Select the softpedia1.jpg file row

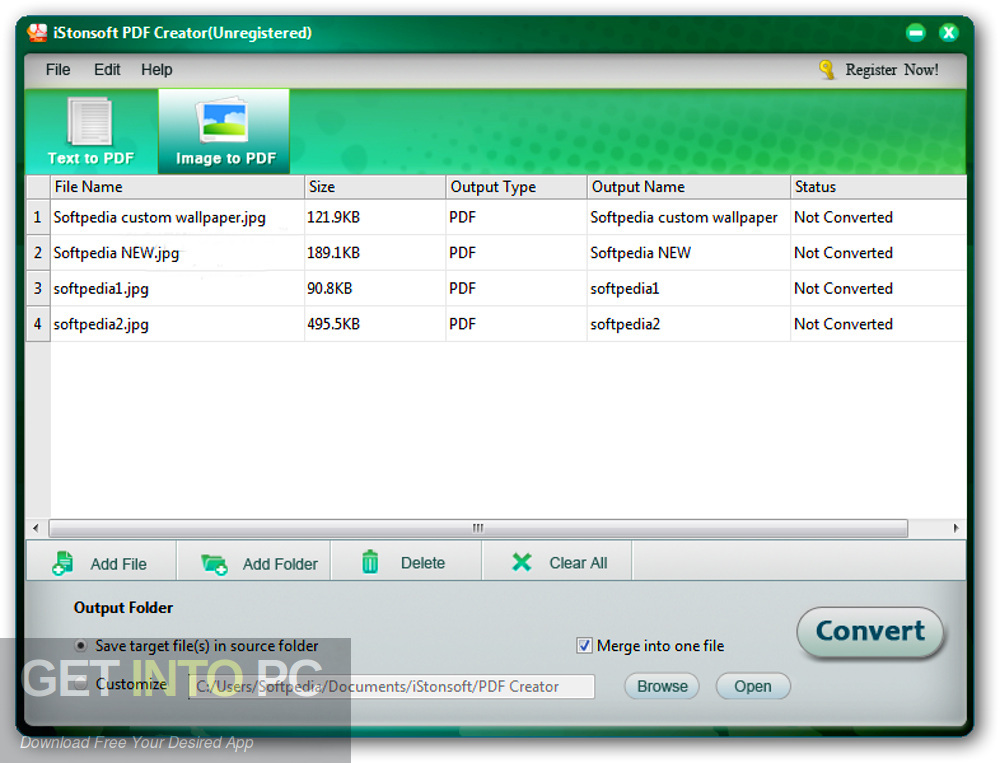pos(496,289)
